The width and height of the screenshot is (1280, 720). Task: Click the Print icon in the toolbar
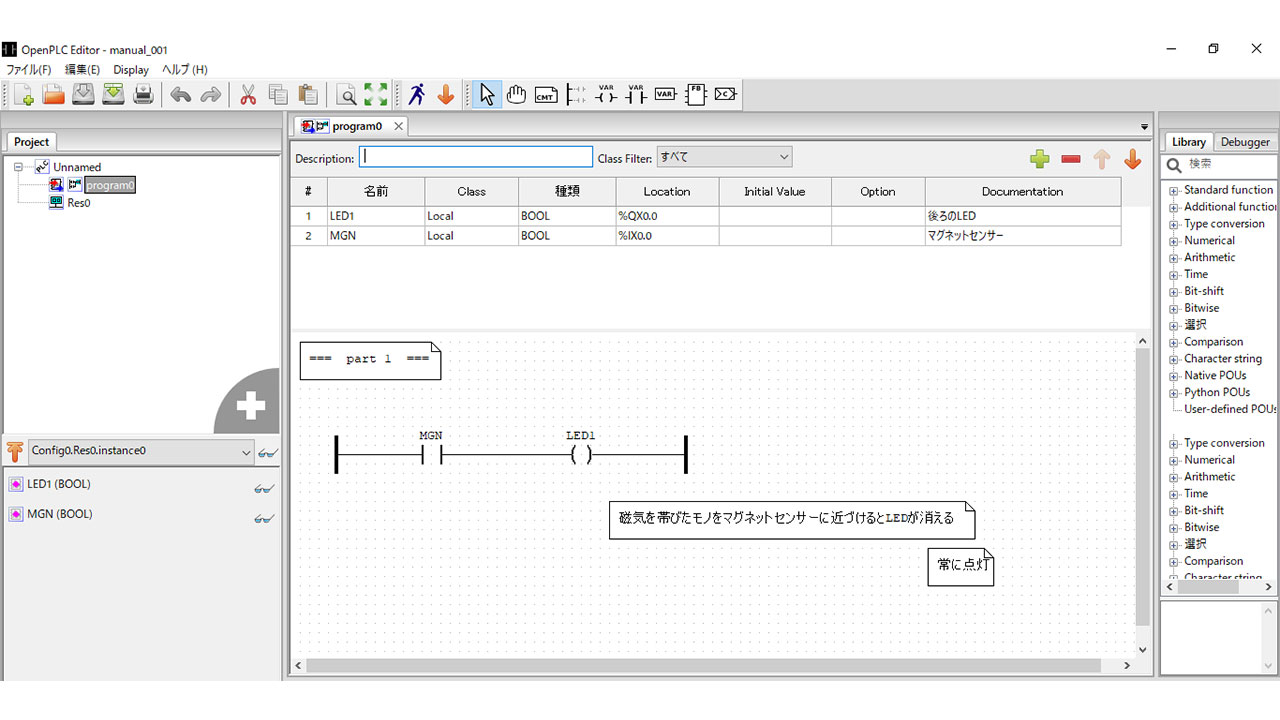point(144,95)
